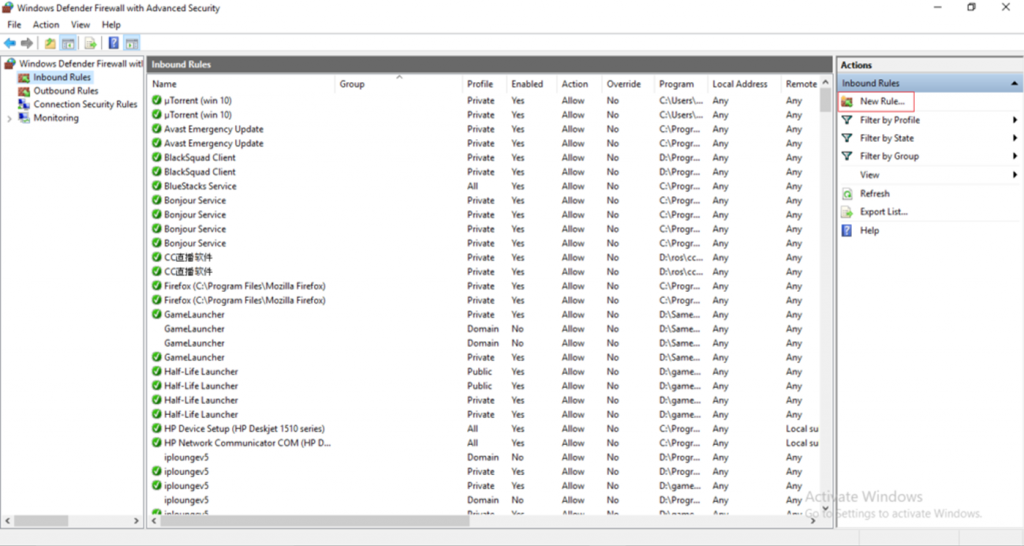Sort by the Override column header
Viewport: 1024px width, 546px height.
[x=624, y=84]
